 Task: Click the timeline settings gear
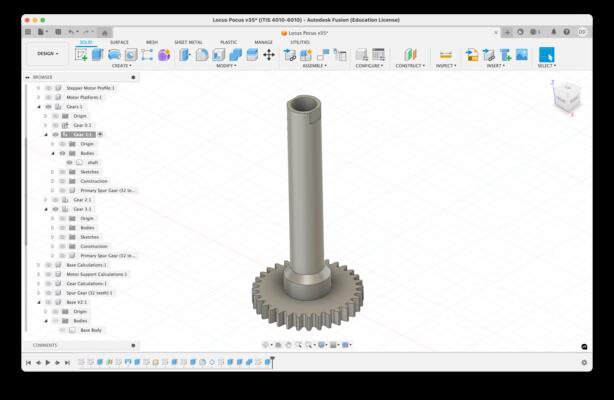[x=584, y=363]
